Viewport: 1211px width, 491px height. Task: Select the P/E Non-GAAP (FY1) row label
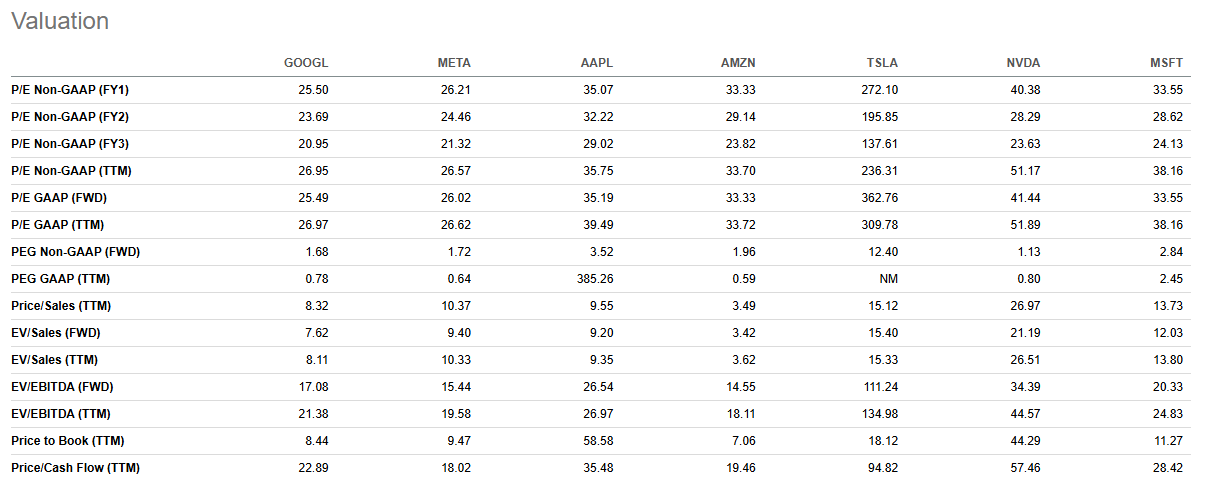(70, 90)
